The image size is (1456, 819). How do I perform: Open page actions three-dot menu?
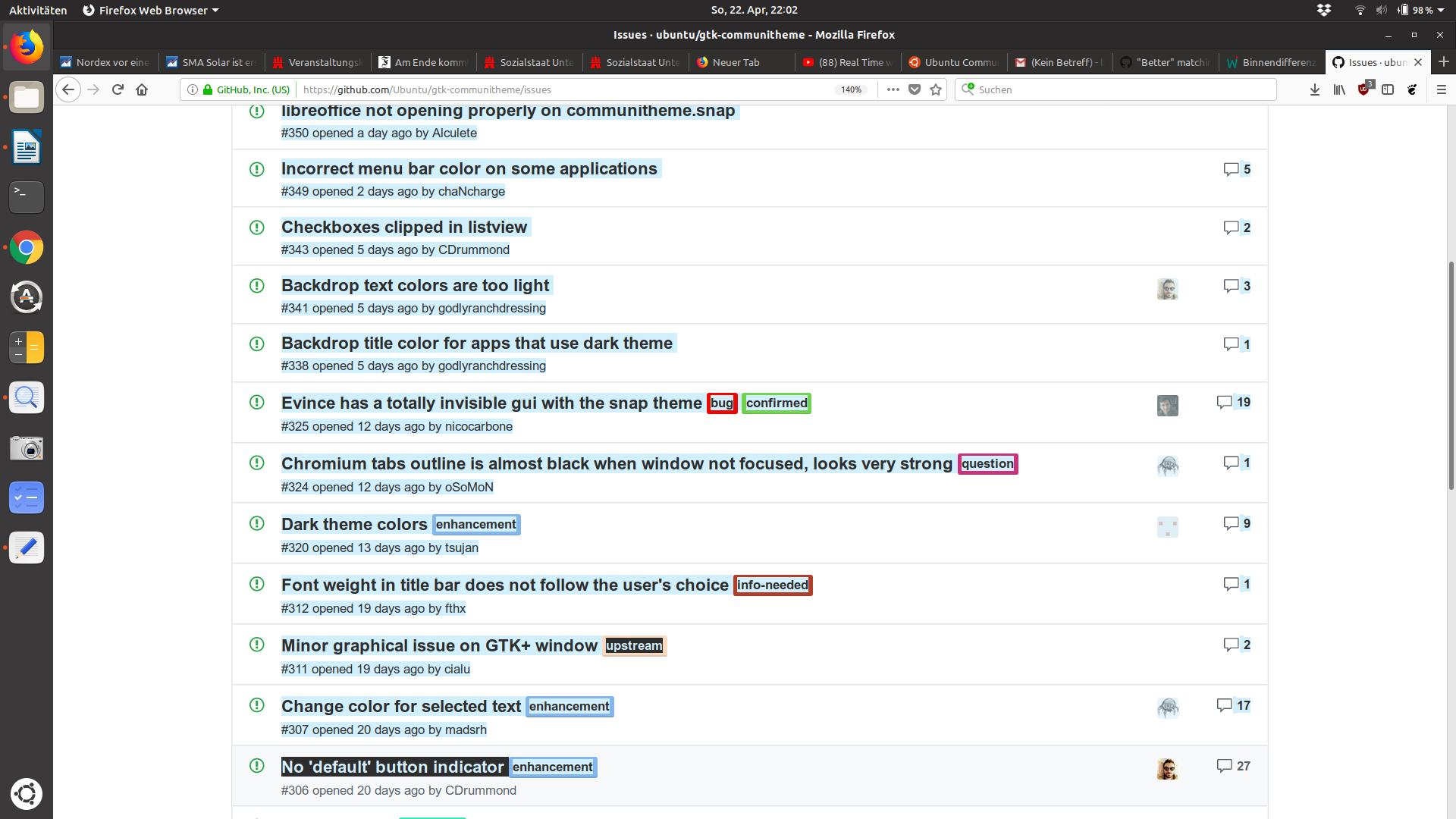tap(893, 89)
